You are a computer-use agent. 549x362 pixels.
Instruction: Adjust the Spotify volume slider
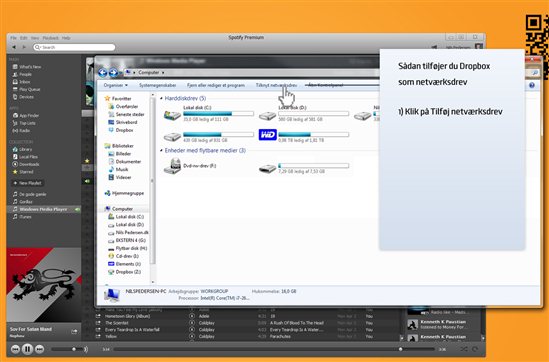tap(68, 349)
